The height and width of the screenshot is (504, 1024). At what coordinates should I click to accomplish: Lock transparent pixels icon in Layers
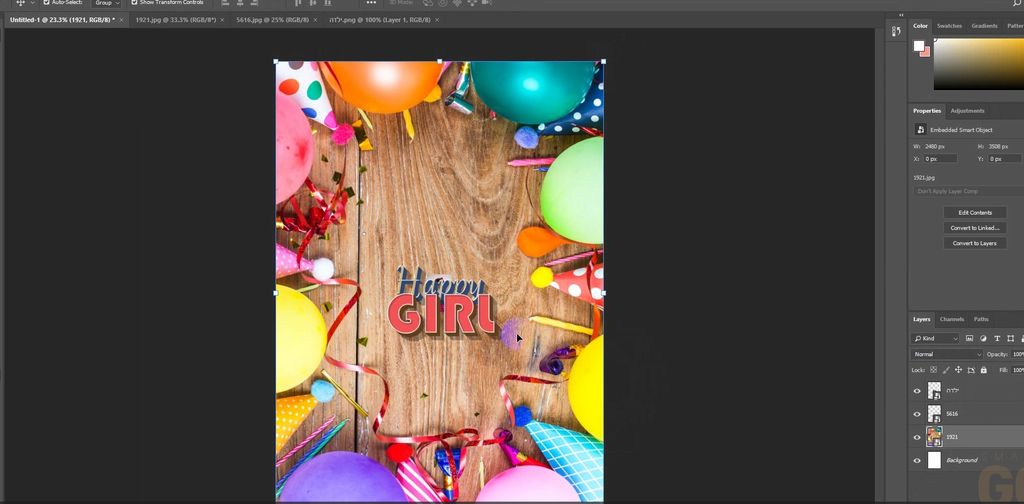click(x=933, y=370)
